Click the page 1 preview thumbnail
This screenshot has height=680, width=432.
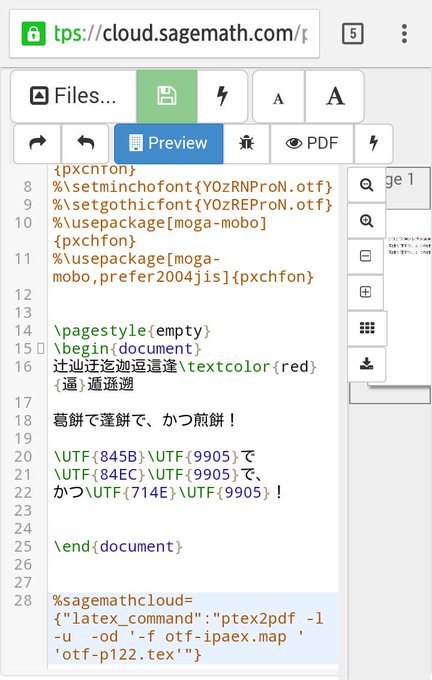click(x=408, y=298)
